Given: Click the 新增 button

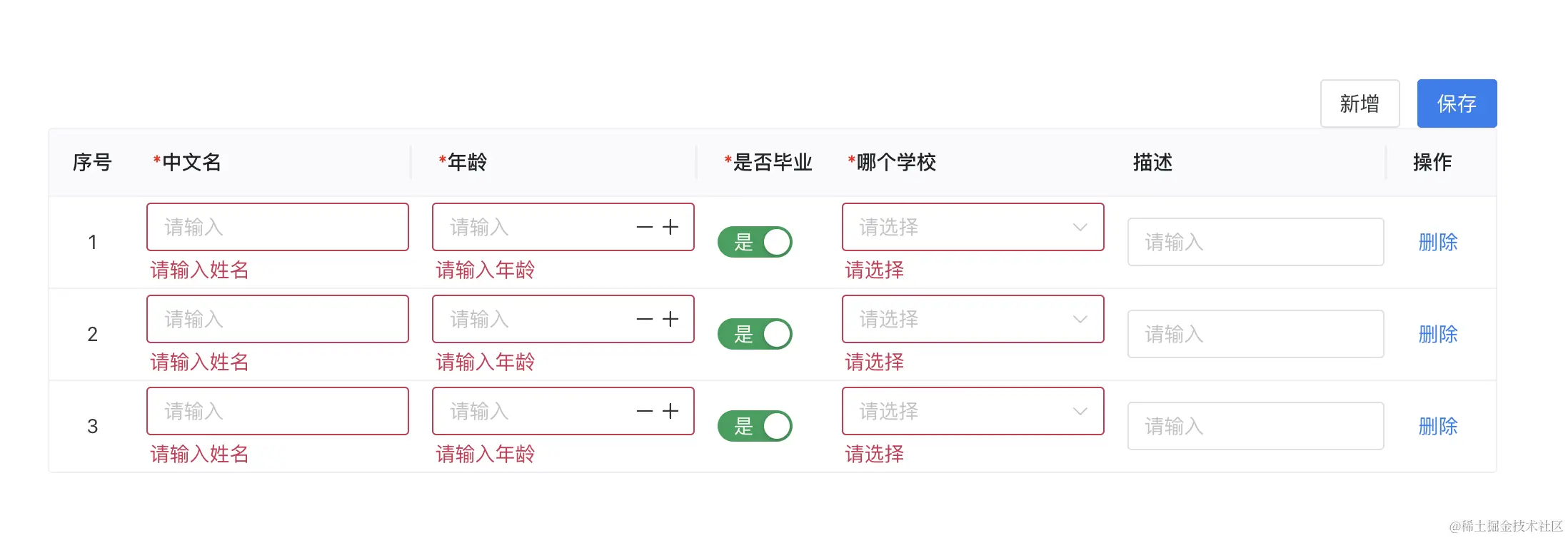Looking at the screenshot, I should tap(1360, 103).
